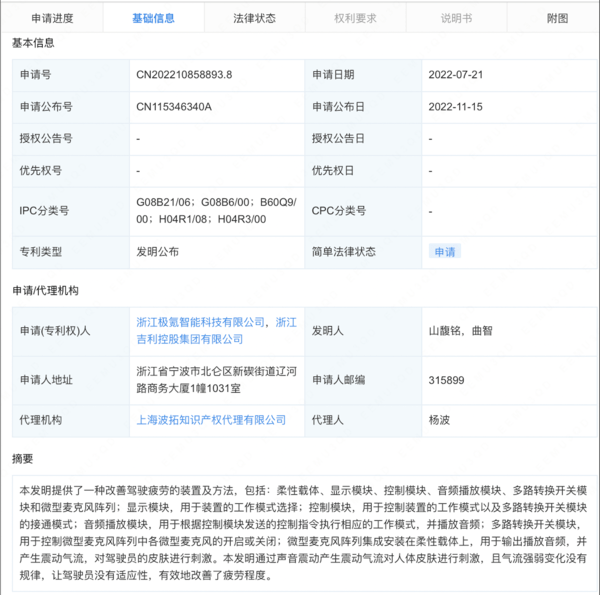Select publication number CN115346340A

pyautogui.click(x=174, y=107)
